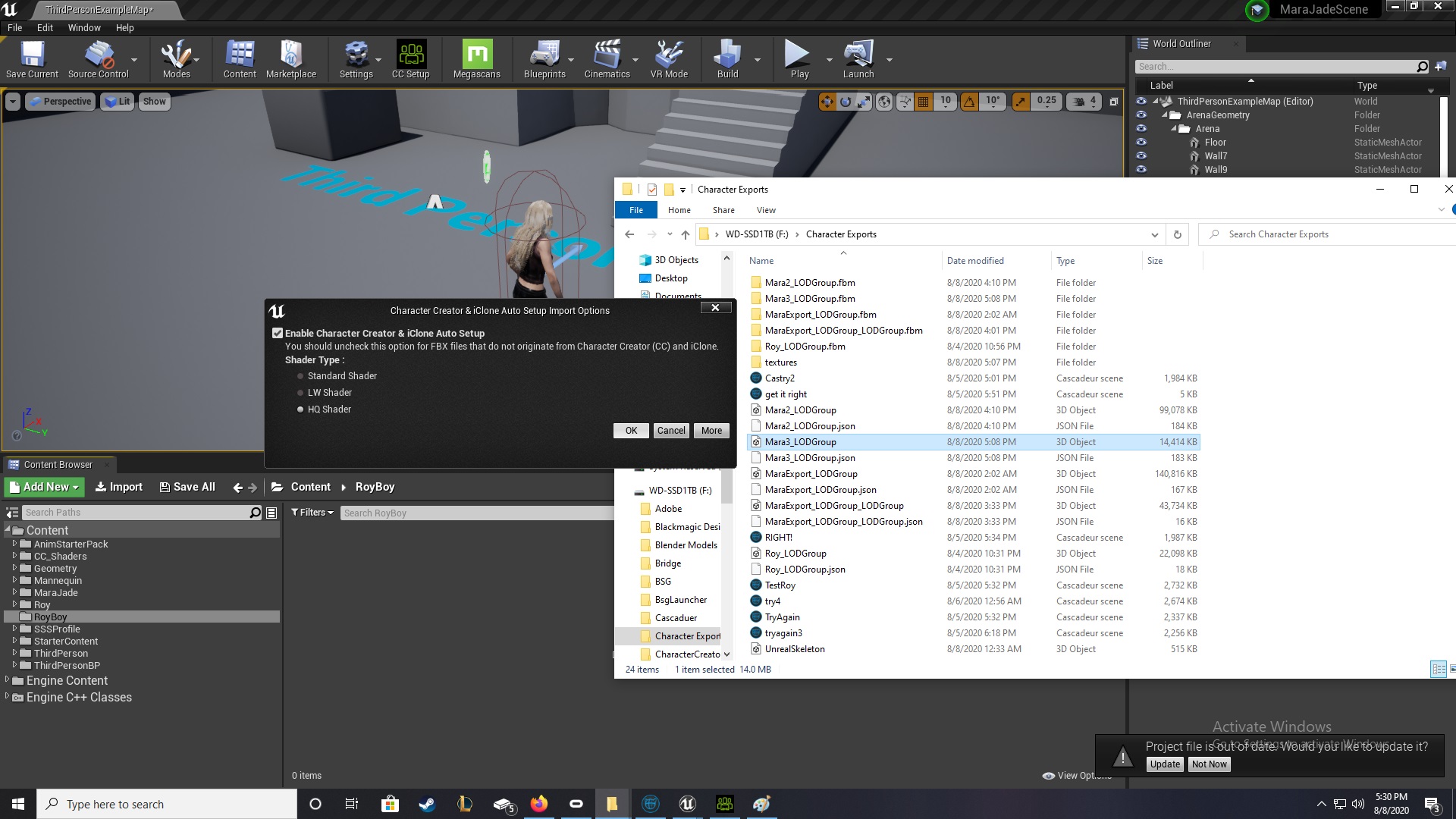Image resolution: width=1456 pixels, height=819 pixels.
Task: Toggle surface snapping icon in viewport
Action: click(905, 101)
